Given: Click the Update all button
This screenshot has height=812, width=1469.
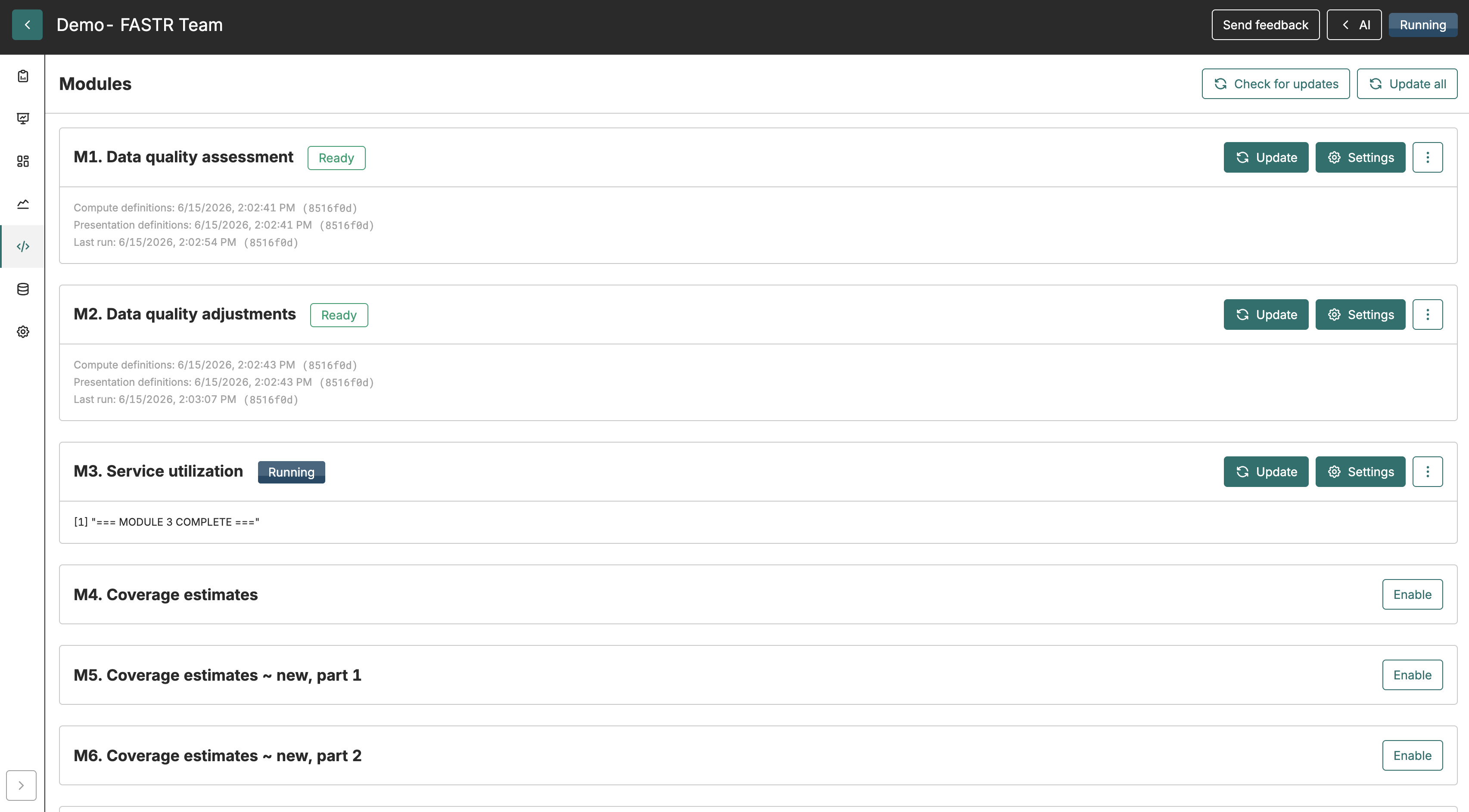Looking at the screenshot, I should tap(1407, 84).
